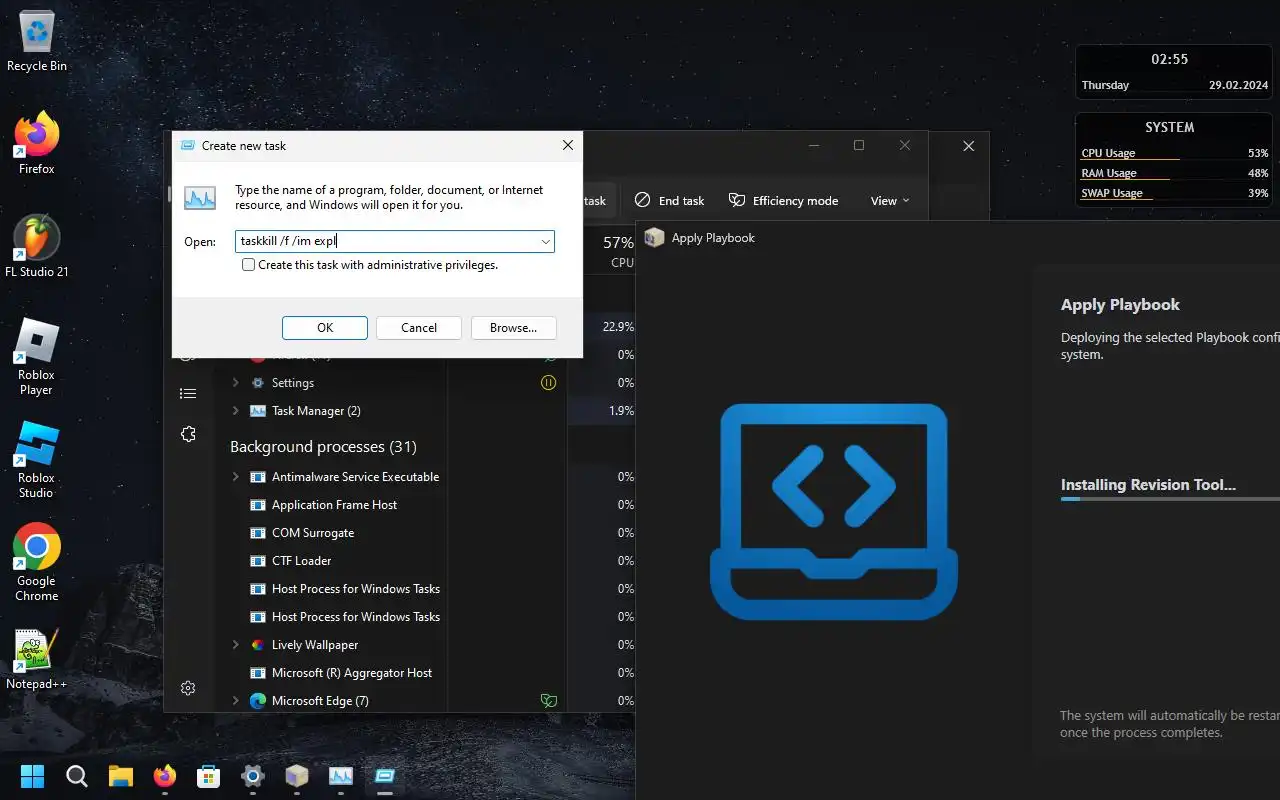1280x800 pixels.
Task: Launch FL Studio 21 desktop shortcut
Action: [x=36, y=247]
